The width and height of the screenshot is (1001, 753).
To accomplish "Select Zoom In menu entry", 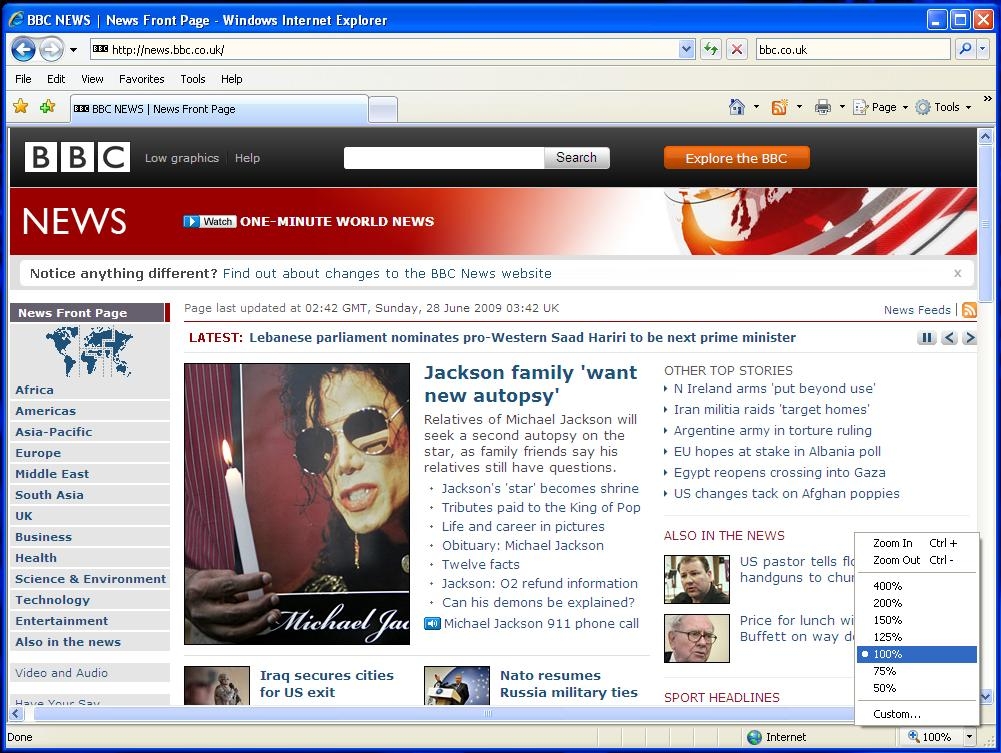I will click(x=917, y=543).
